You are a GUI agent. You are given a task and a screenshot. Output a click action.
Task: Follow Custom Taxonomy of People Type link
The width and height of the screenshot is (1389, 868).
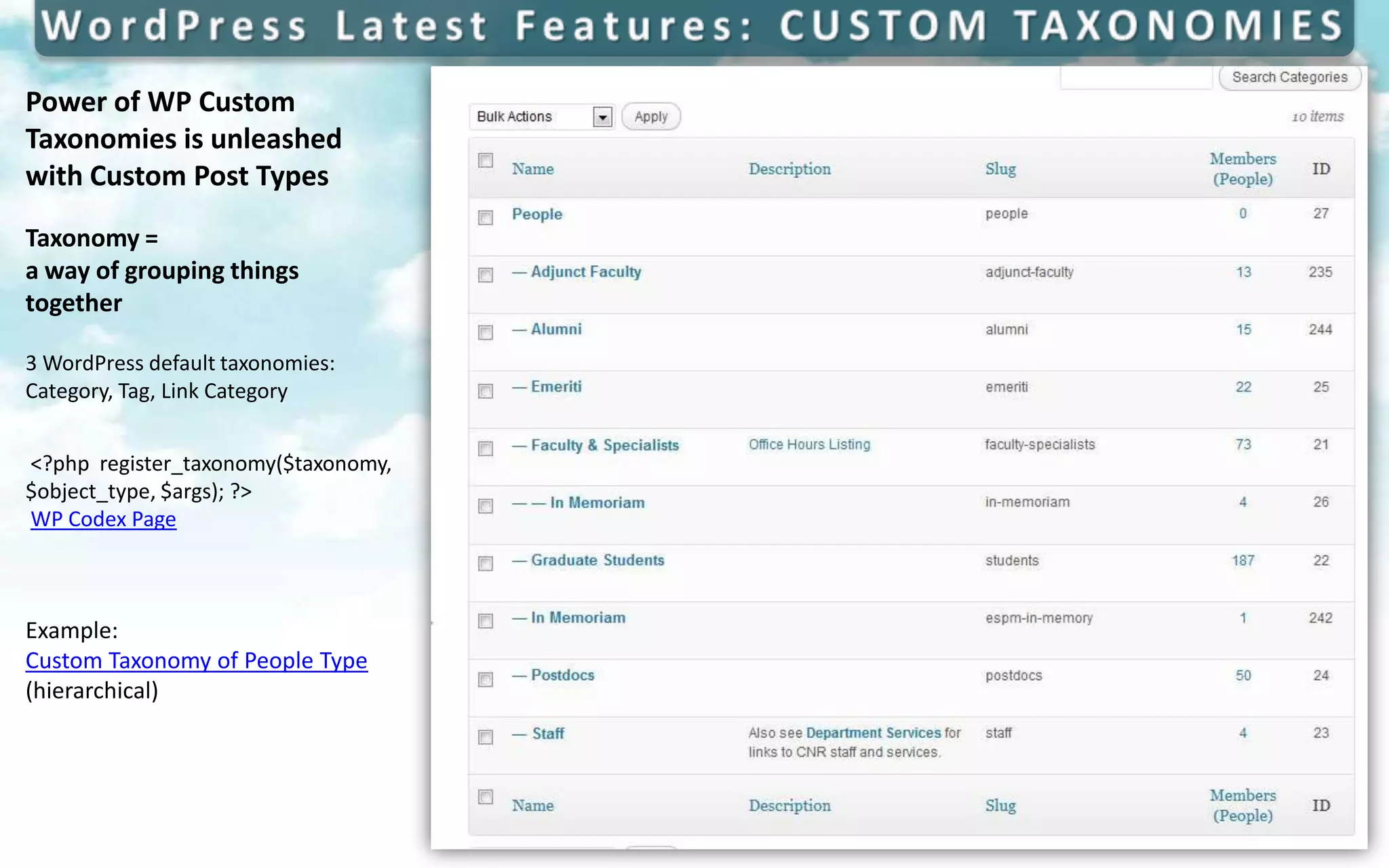(x=196, y=660)
